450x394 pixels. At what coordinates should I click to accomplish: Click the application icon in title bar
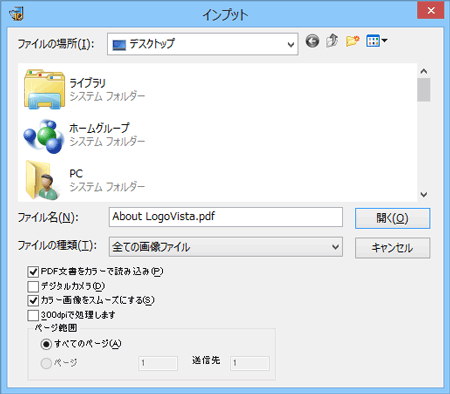coord(16,14)
